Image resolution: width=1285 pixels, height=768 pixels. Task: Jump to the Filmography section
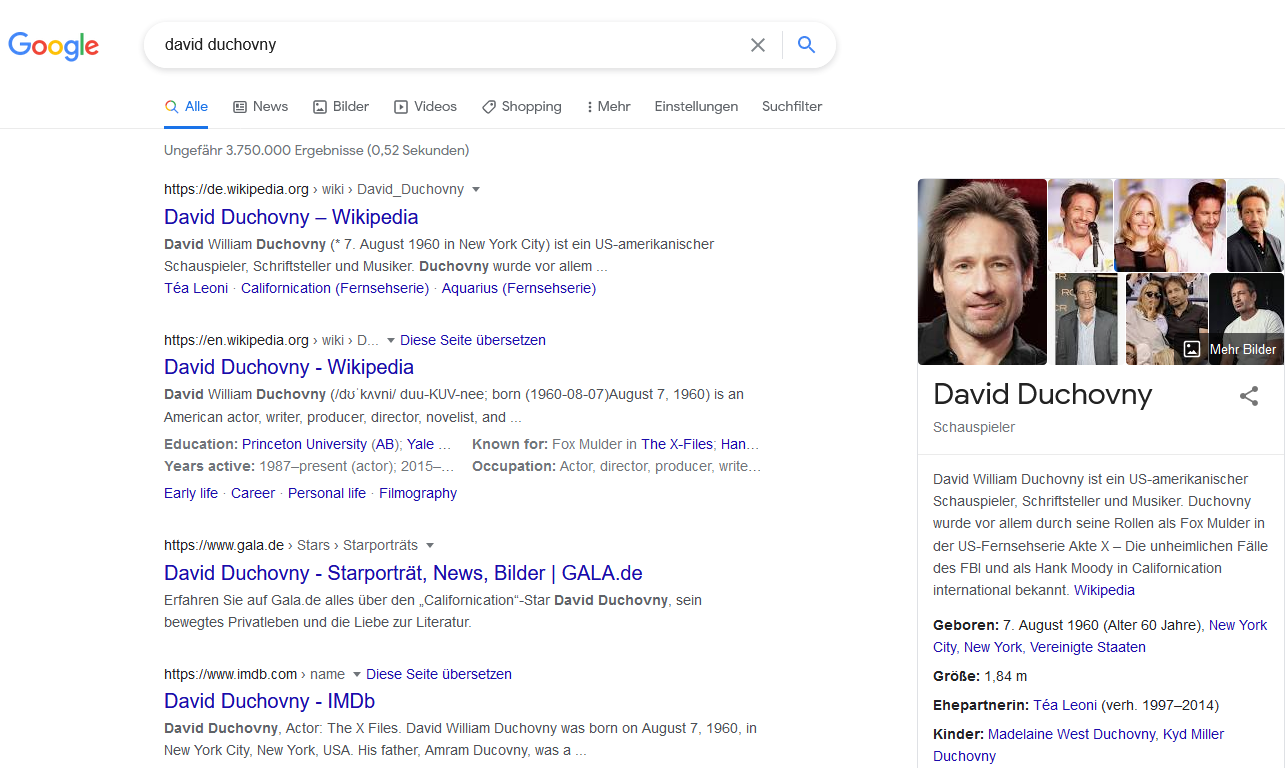point(418,493)
